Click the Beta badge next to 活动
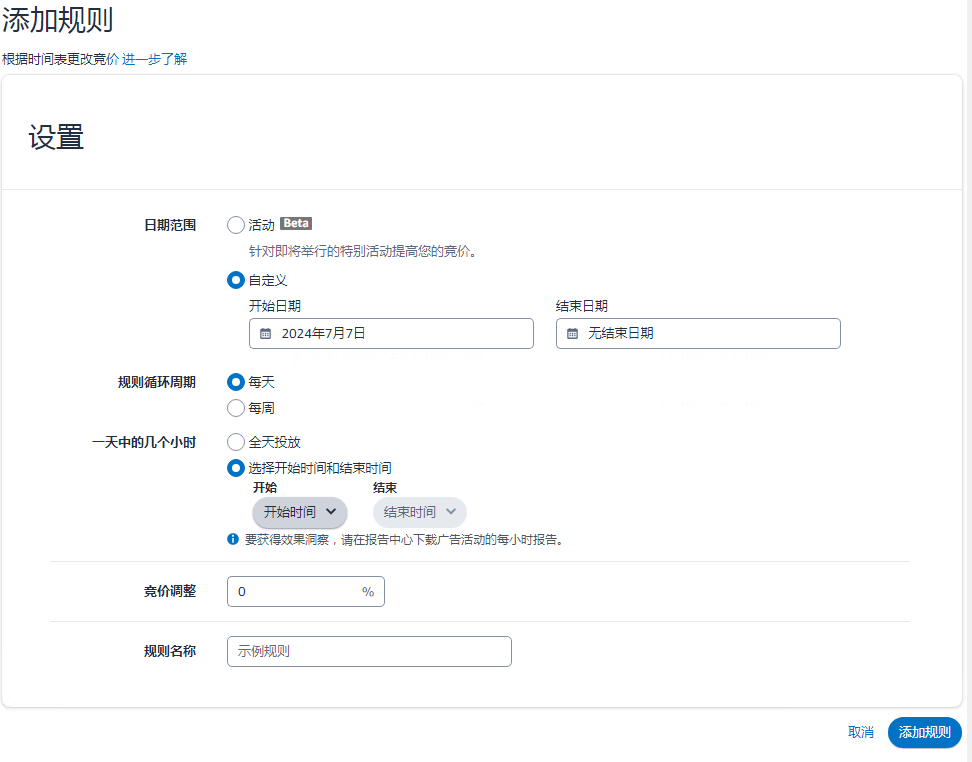This screenshot has width=972, height=762. pyautogui.click(x=295, y=223)
